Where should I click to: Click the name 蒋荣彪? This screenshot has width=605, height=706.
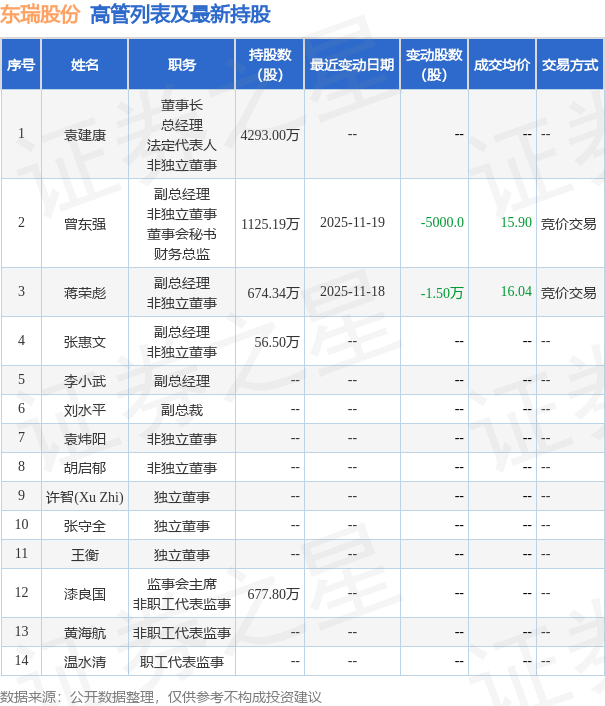[x=85, y=293]
